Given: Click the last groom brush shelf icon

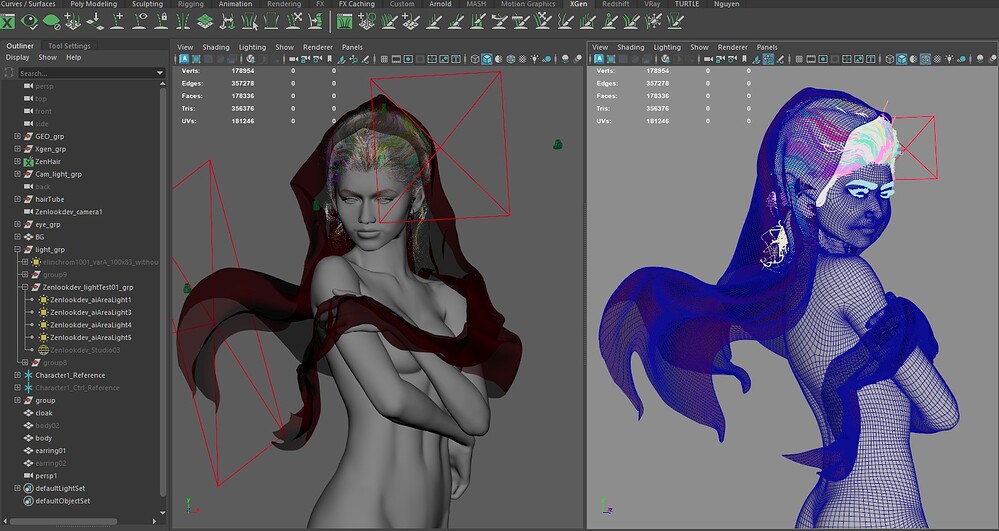Looking at the screenshot, I should pyautogui.click(x=675, y=22).
